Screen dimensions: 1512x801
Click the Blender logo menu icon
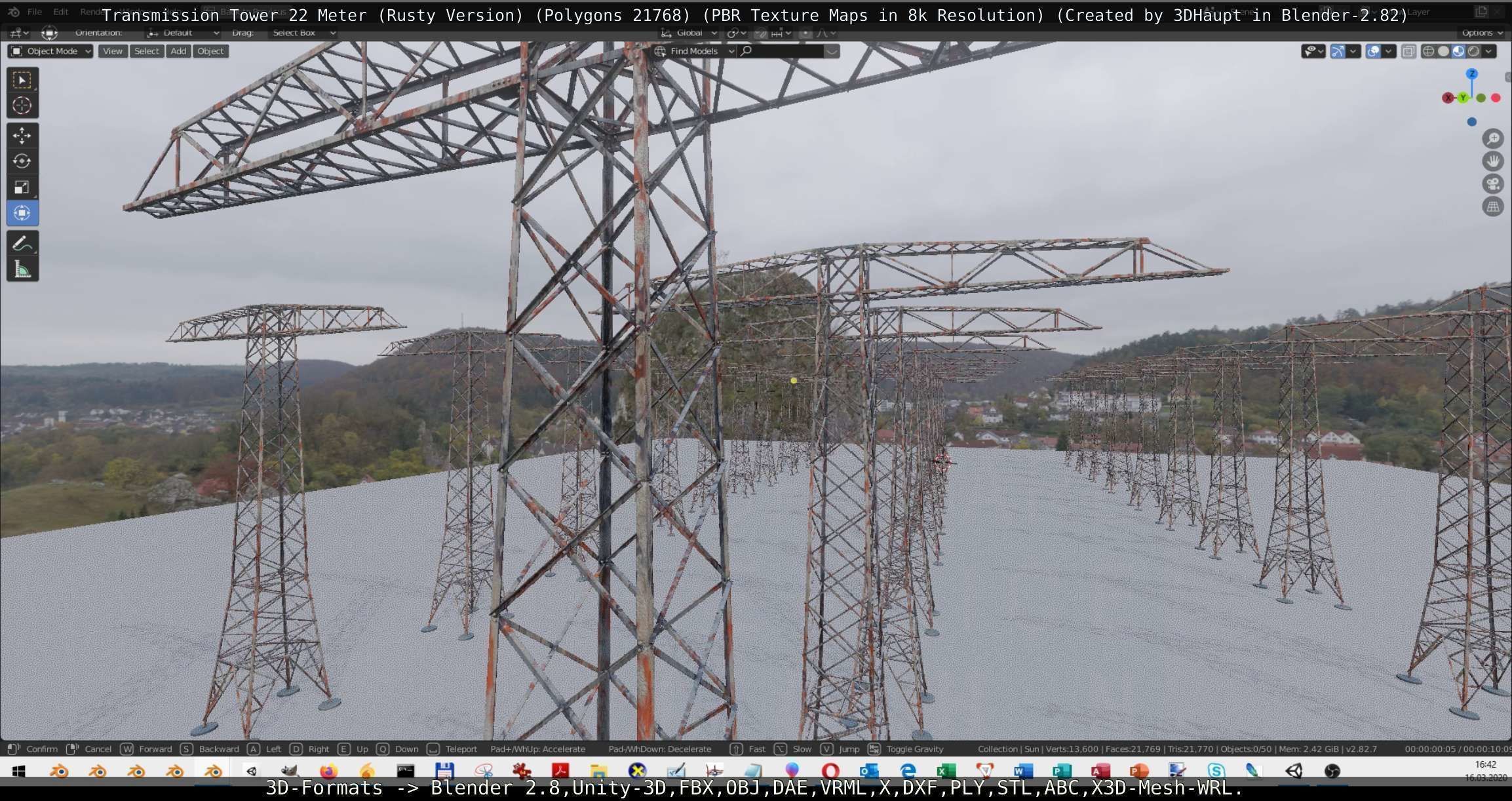pos(14,12)
